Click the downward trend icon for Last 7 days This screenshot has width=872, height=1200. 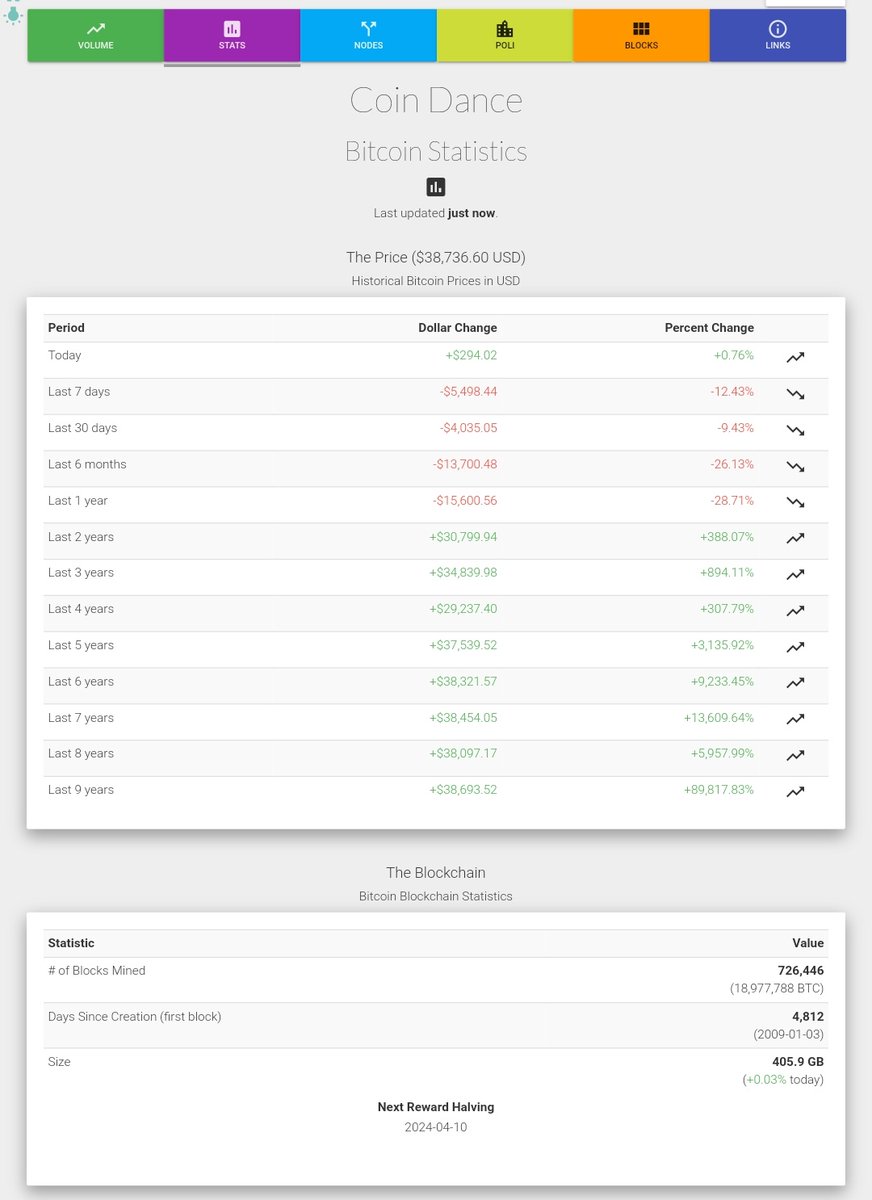pyautogui.click(x=795, y=394)
